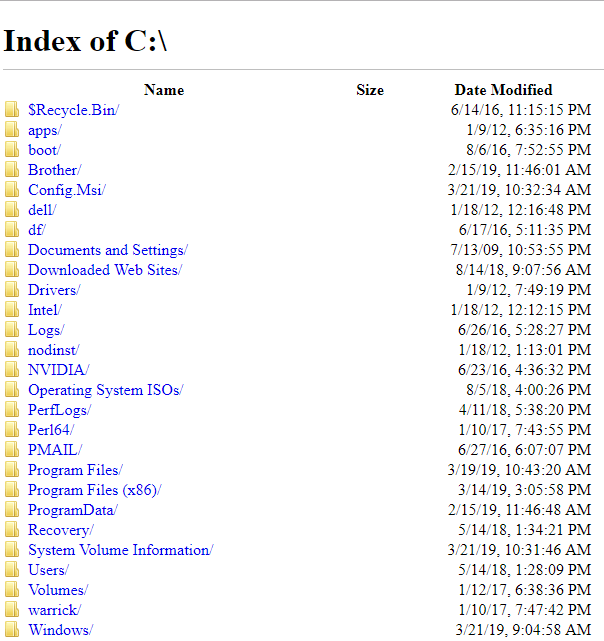Screen dimensions: 604x641
Task: Click folder icon beside Users/
Action: [12, 570]
